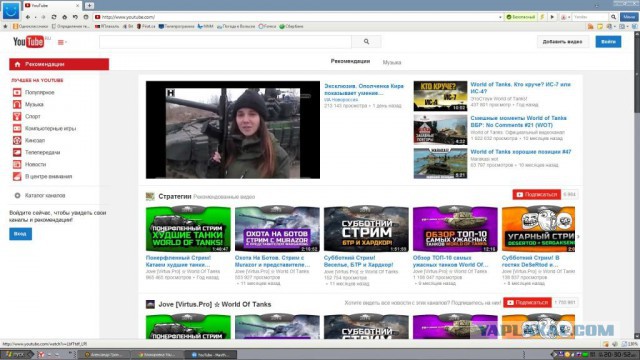The width and height of the screenshot is (640, 360).
Task: Open Спорт category in sidebar
Action: [33, 116]
